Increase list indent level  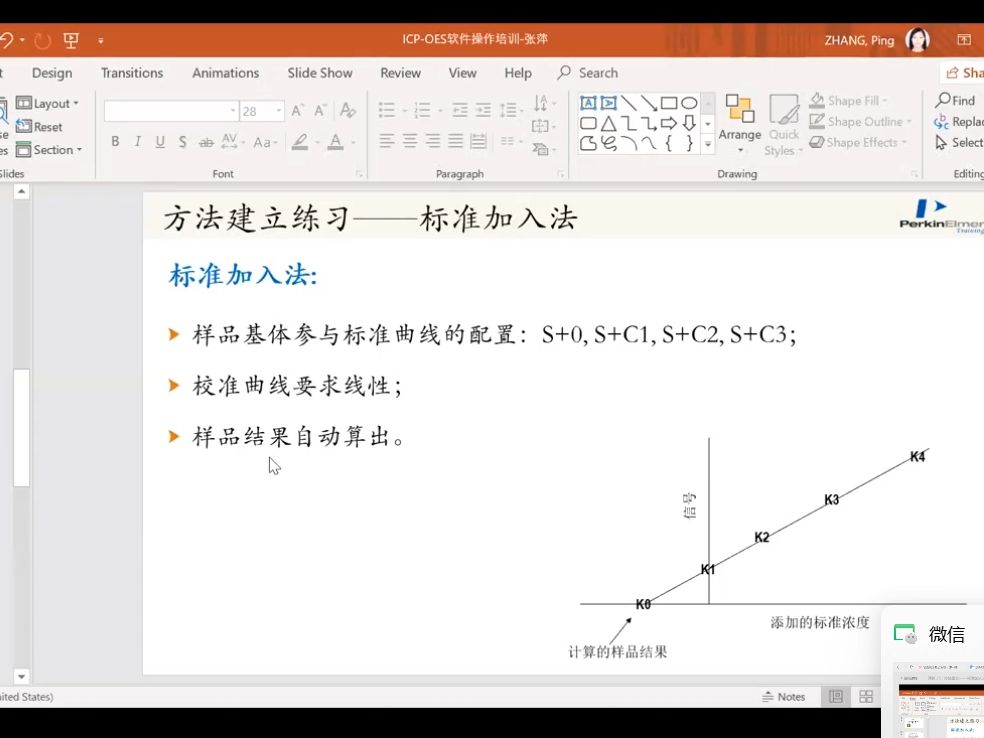click(x=483, y=111)
